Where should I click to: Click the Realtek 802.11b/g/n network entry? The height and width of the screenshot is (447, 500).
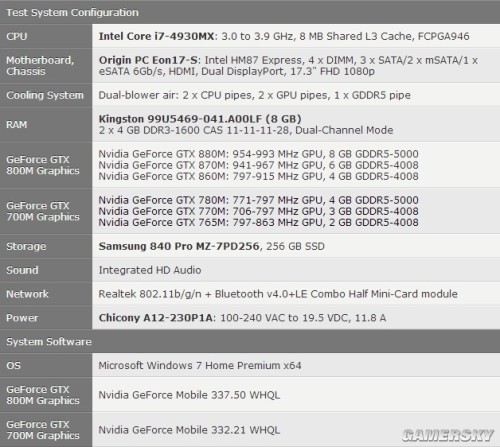tap(278, 294)
